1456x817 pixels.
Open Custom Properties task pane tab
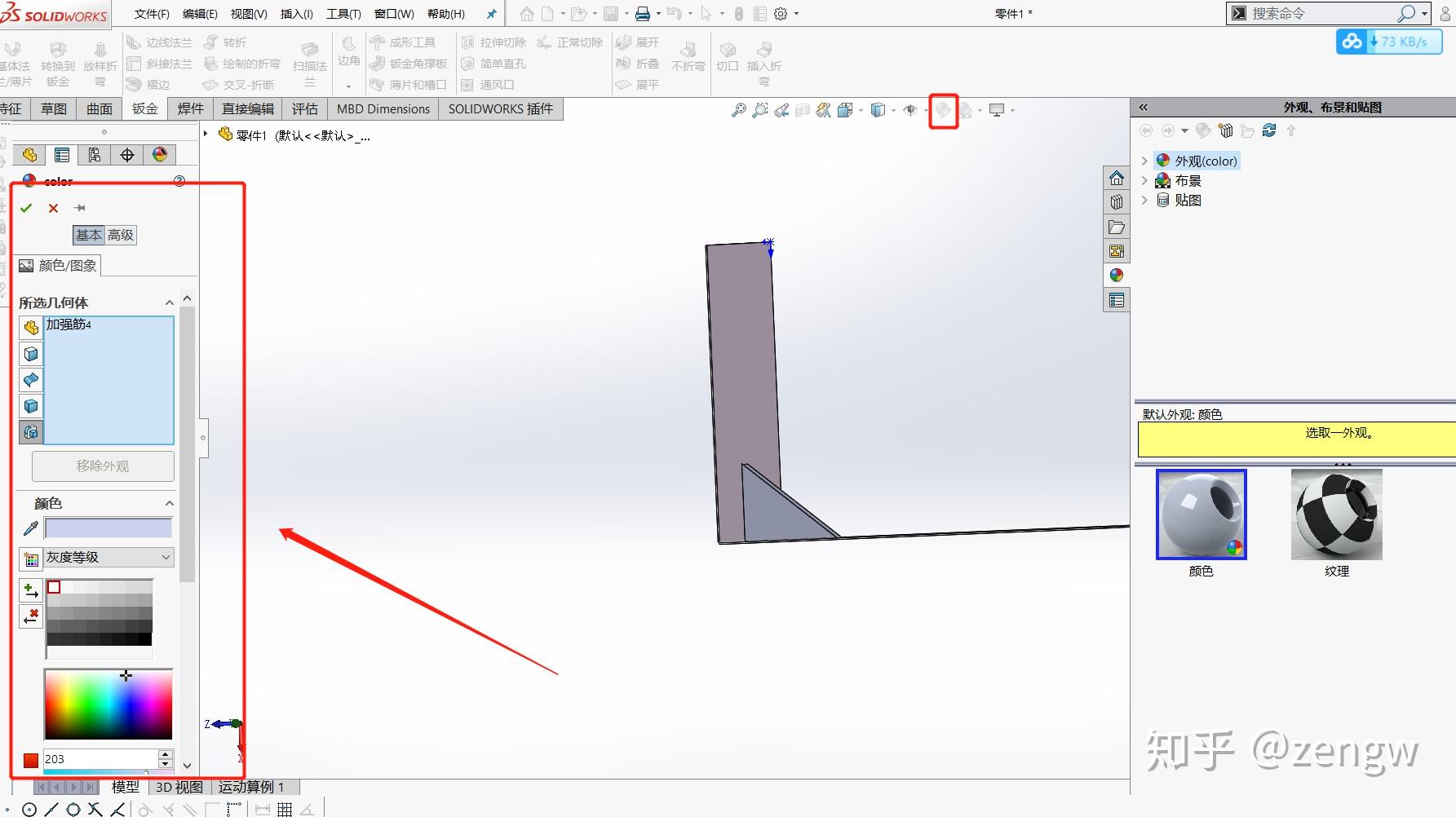tap(1117, 301)
